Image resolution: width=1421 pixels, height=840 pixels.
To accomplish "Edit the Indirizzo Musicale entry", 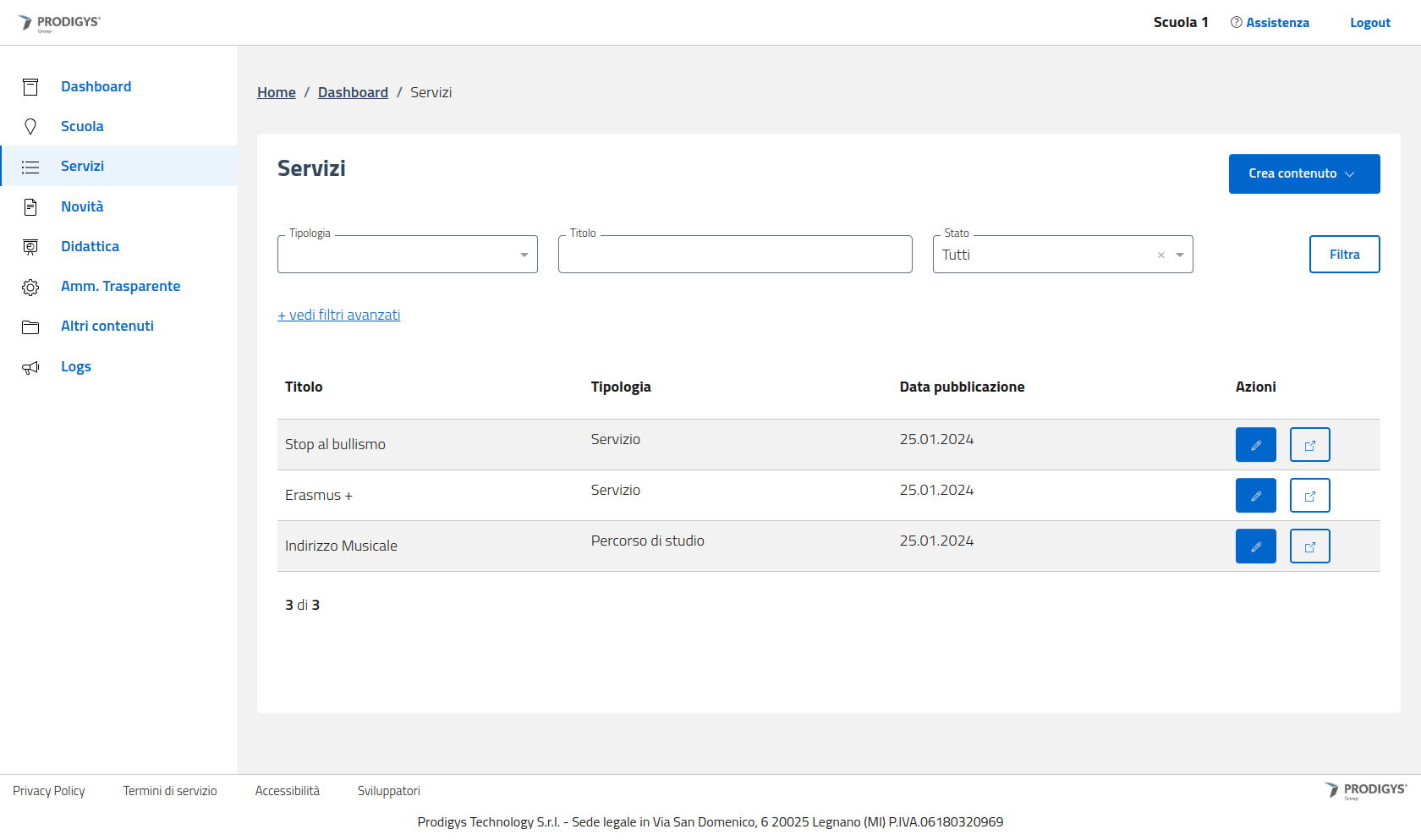I will [x=1255, y=546].
